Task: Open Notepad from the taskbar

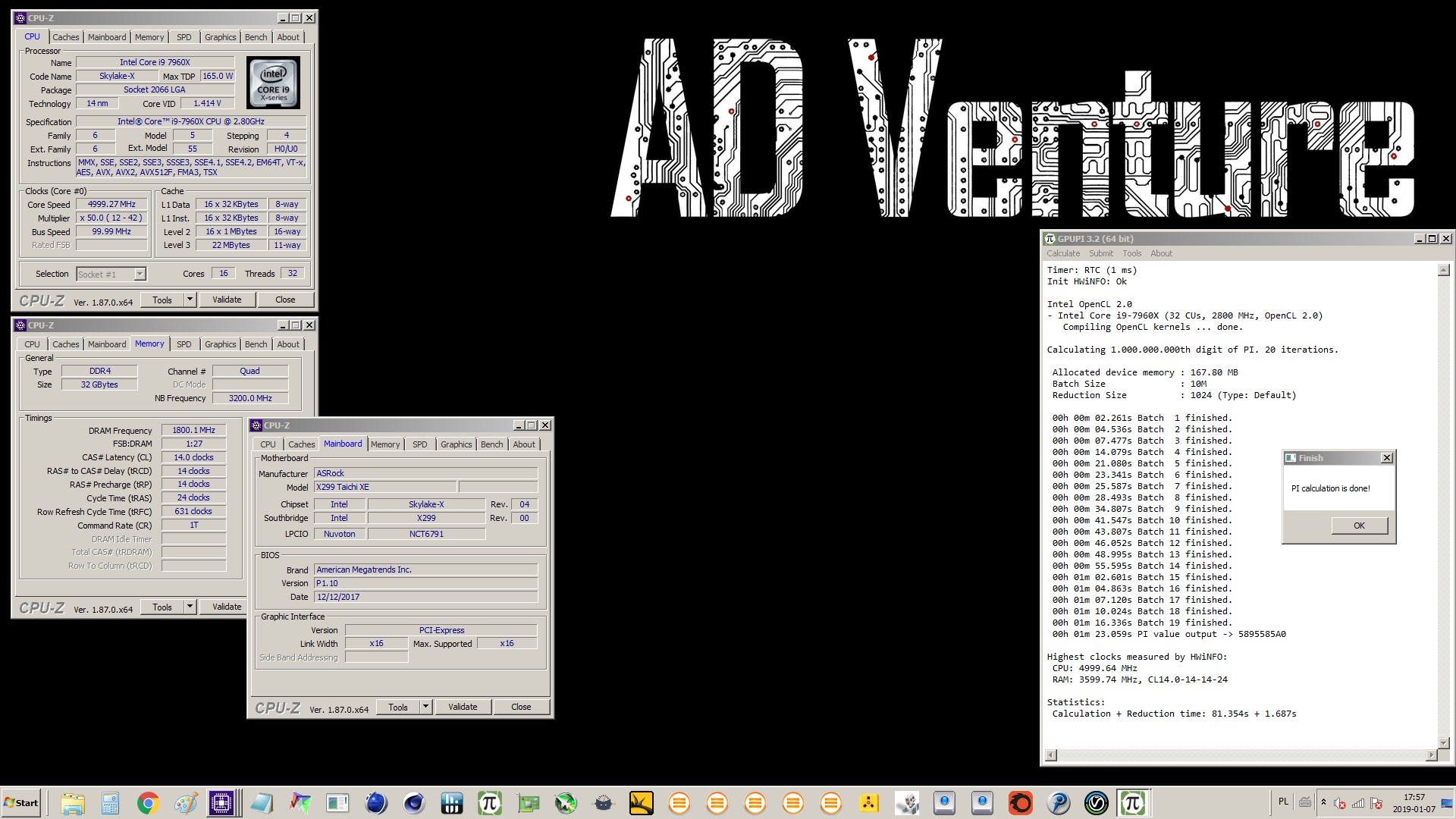Action: [262, 803]
